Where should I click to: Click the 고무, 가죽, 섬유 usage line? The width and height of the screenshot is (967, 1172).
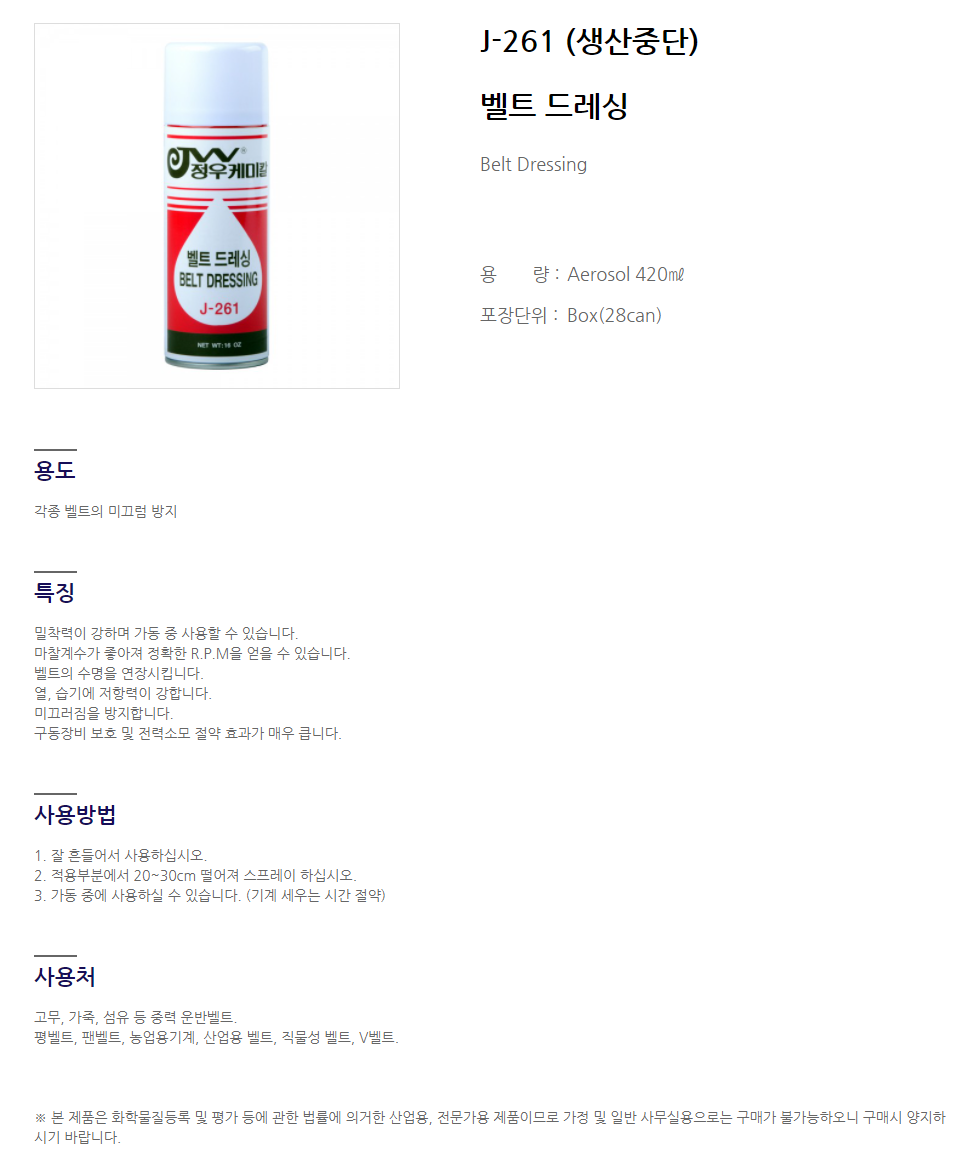click(135, 1017)
